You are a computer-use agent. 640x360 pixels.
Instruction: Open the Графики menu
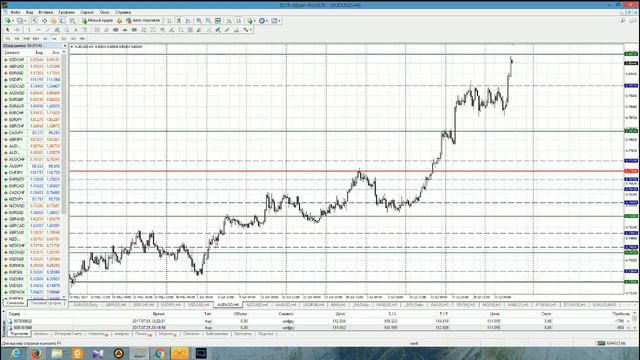click(66, 12)
